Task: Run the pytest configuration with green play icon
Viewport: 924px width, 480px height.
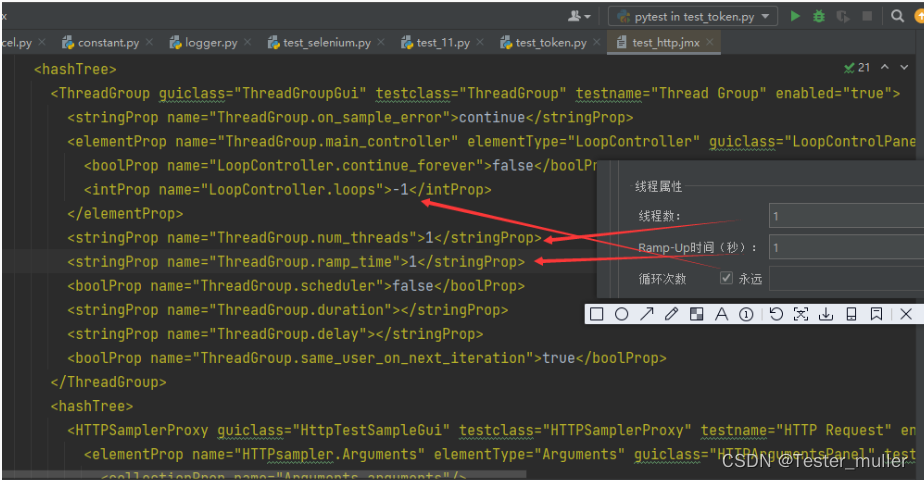Action: (x=795, y=16)
